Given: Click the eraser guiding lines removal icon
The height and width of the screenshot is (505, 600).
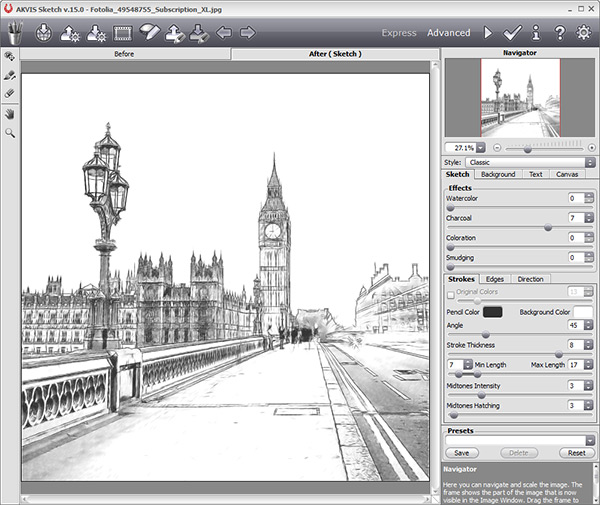Looking at the screenshot, I should (149, 32).
